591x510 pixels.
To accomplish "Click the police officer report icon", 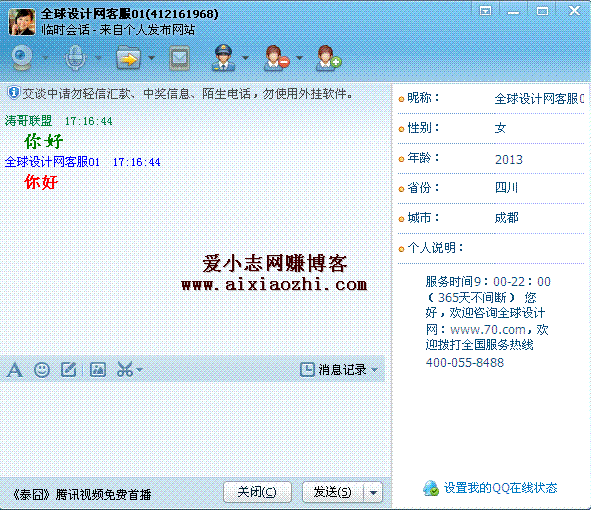I will click(x=224, y=58).
